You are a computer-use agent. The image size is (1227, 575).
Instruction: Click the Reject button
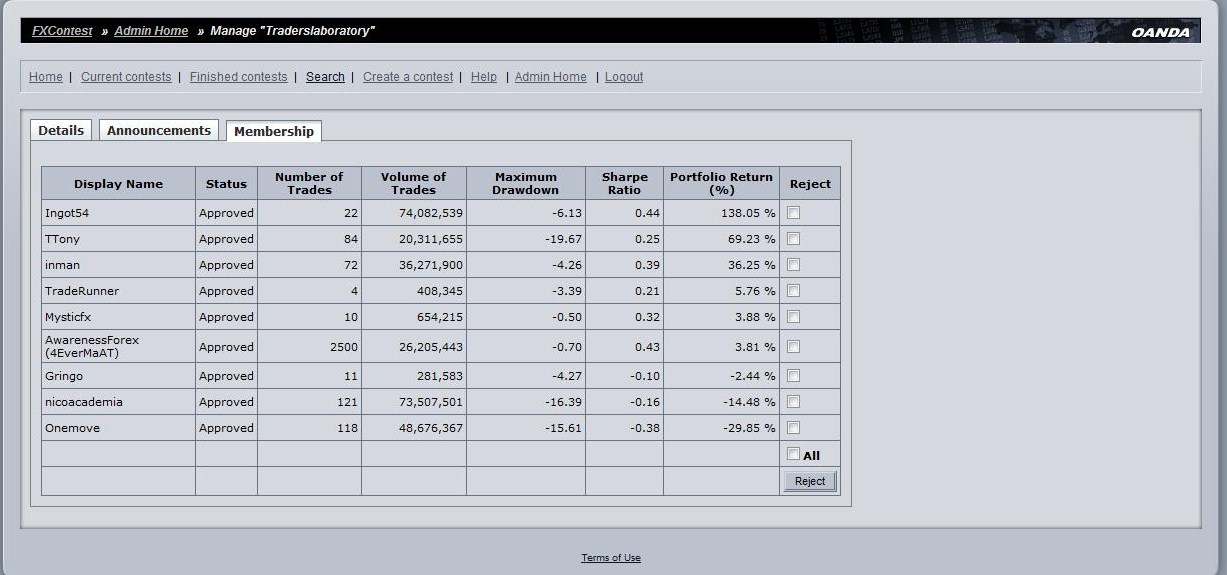(x=809, y=481)
